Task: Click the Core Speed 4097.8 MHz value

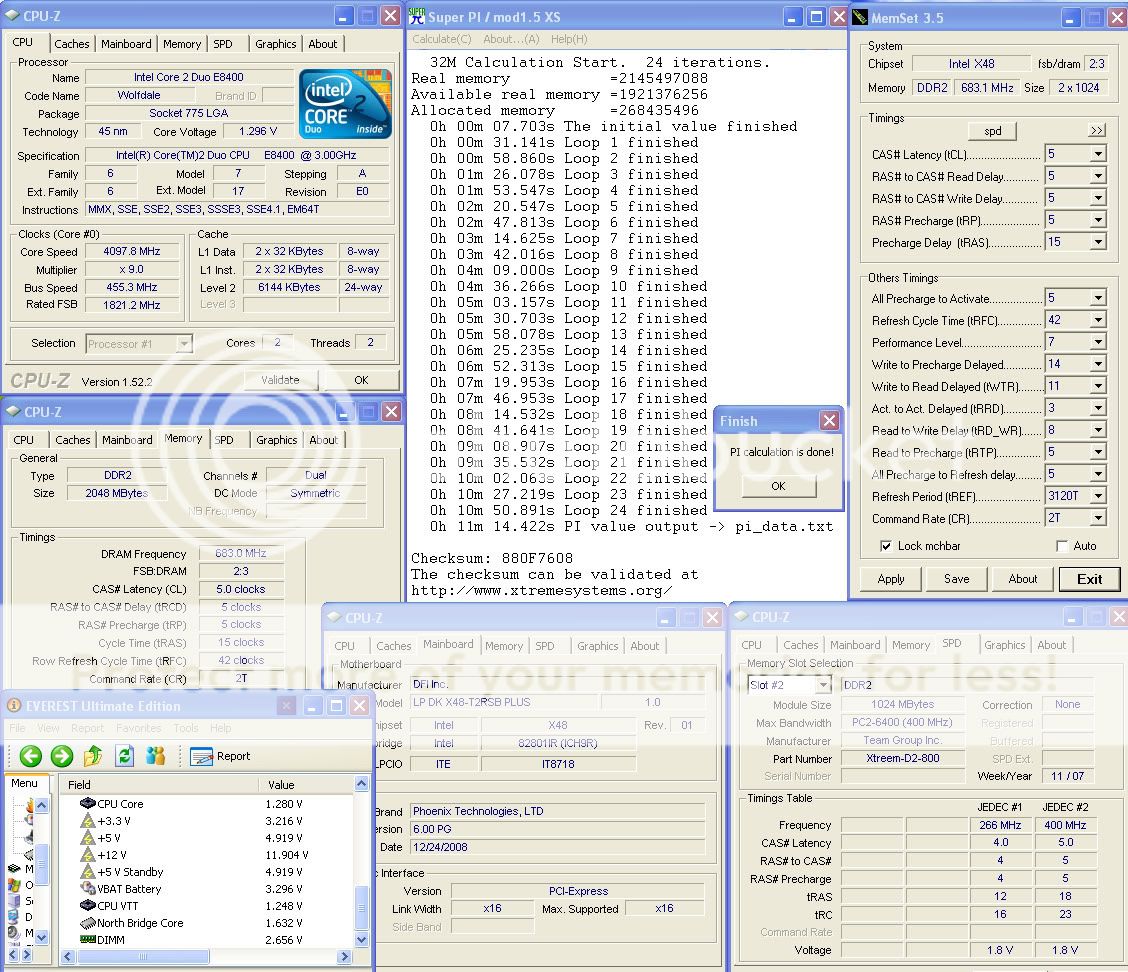Action: pyautogui.click(x=132, y=251)
